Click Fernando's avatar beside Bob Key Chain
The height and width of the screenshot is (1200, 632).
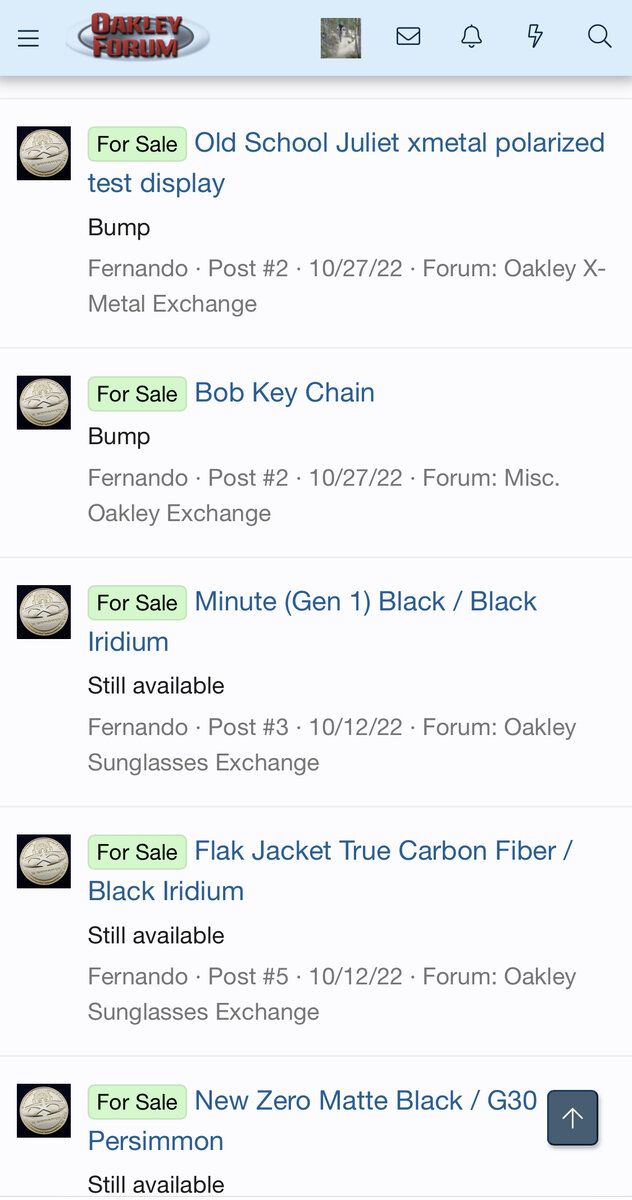[x=44, y=403]
